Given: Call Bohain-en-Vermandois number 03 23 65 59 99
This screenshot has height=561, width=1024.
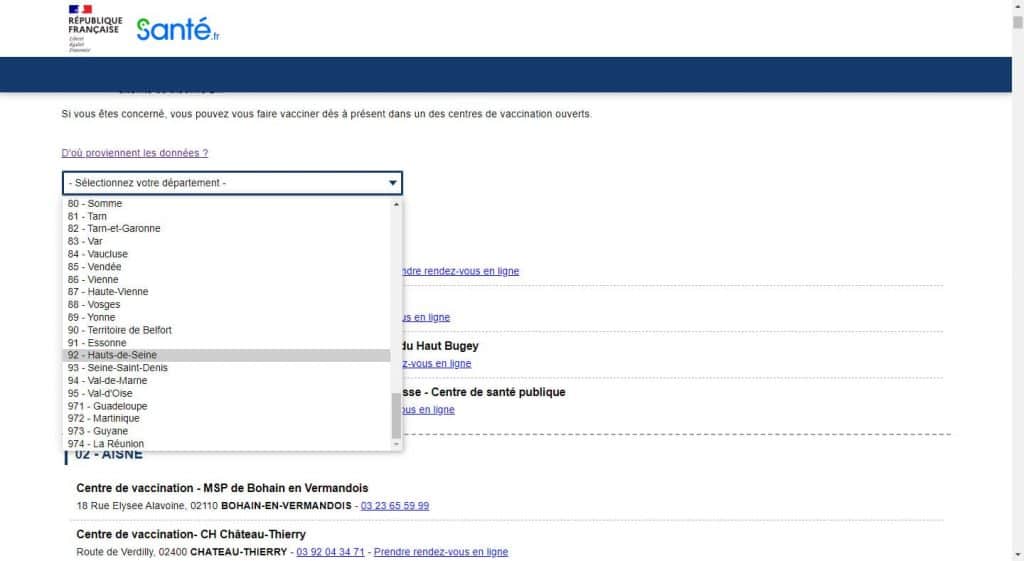Looking at the screenshot, I should [x=395, y=506].
